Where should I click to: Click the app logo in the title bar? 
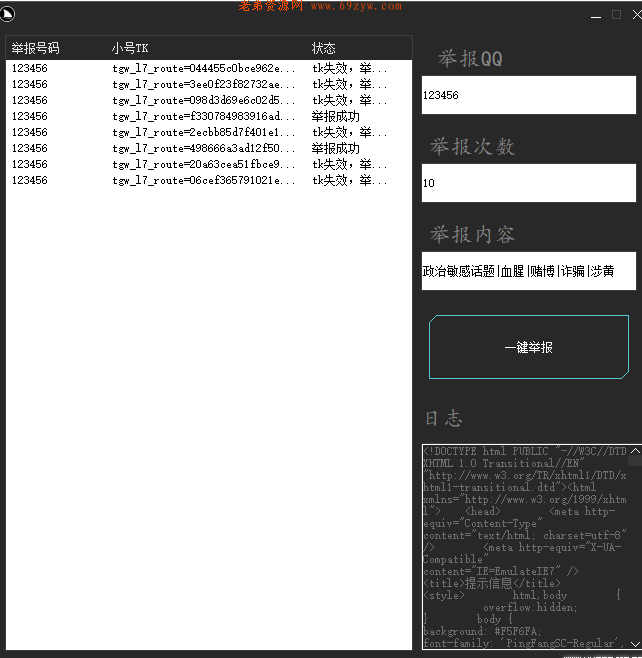pyautogui.click(x=9, y=15)
